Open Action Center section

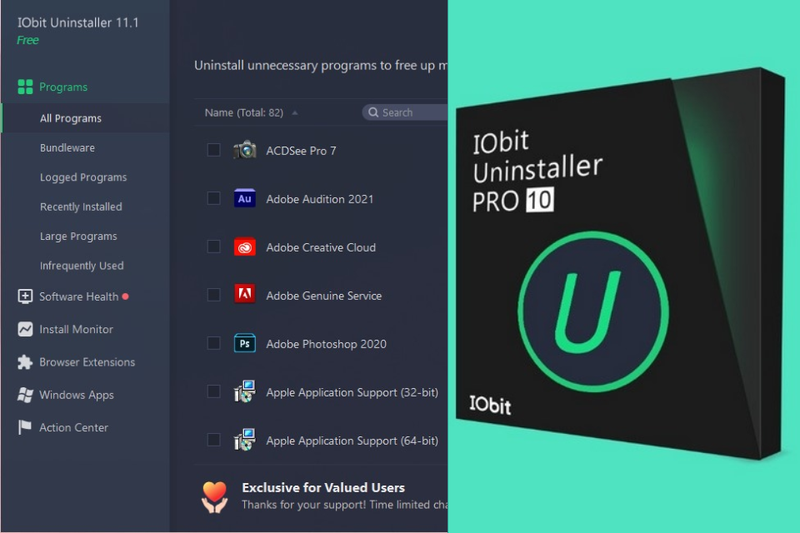(73, 427)
